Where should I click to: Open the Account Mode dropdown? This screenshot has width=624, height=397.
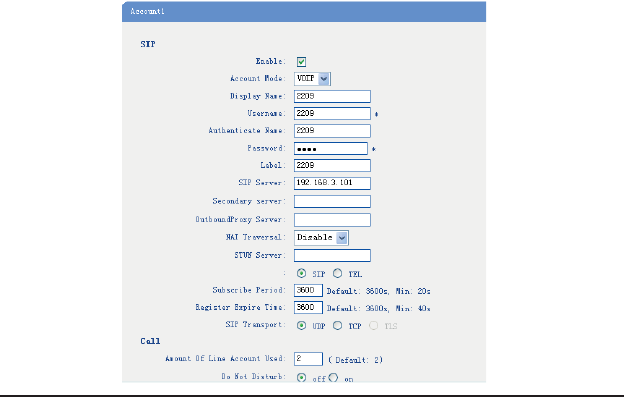click(312, 79)
